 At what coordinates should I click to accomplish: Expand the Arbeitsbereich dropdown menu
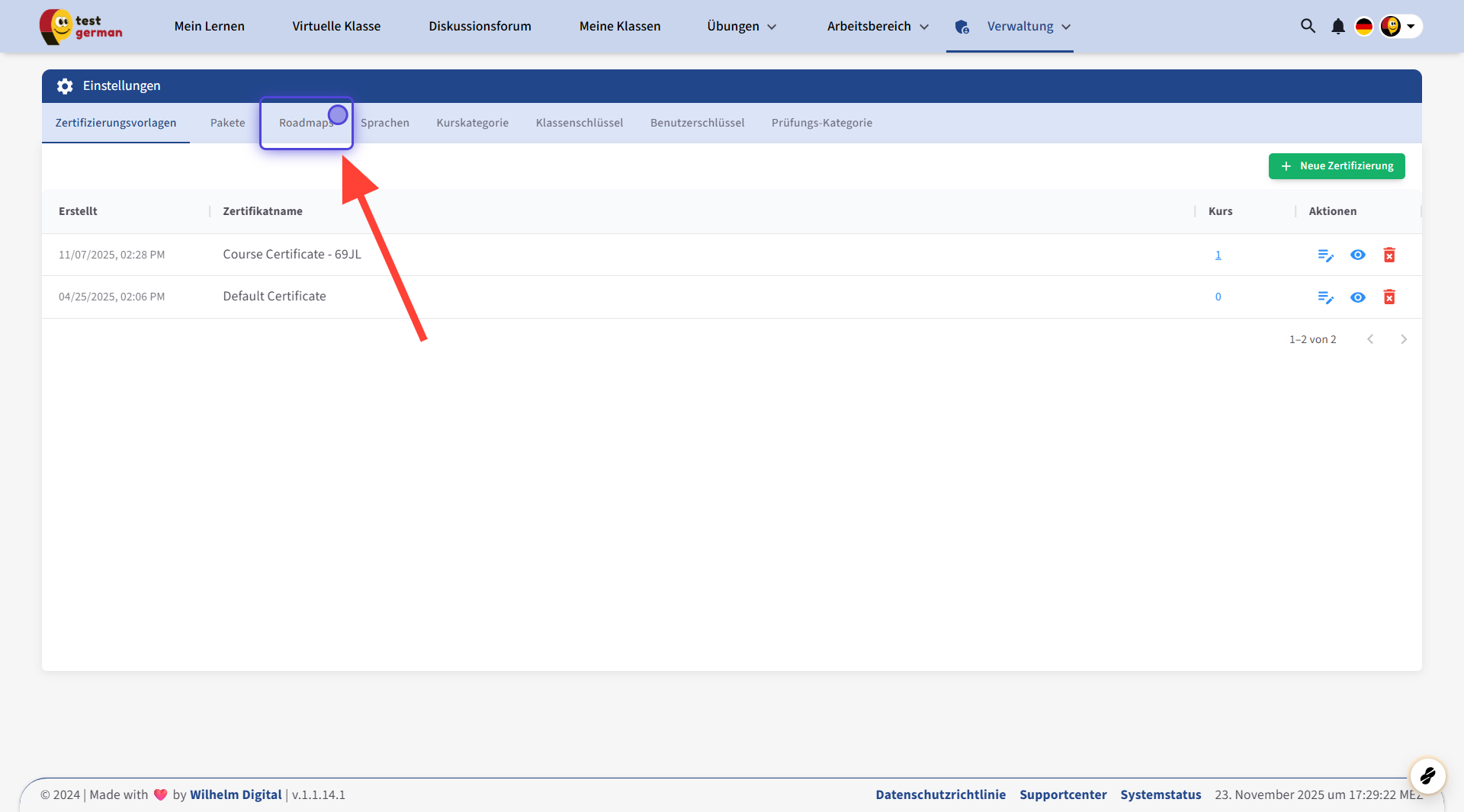(878, 27)
